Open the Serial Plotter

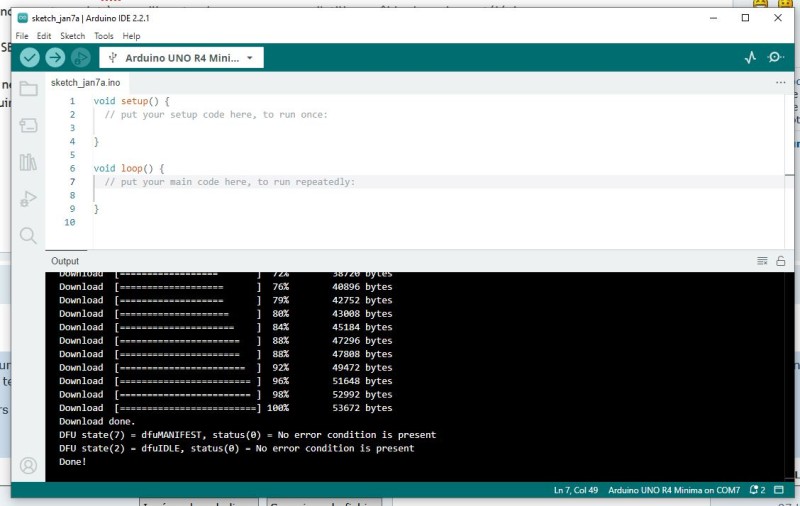750,57
